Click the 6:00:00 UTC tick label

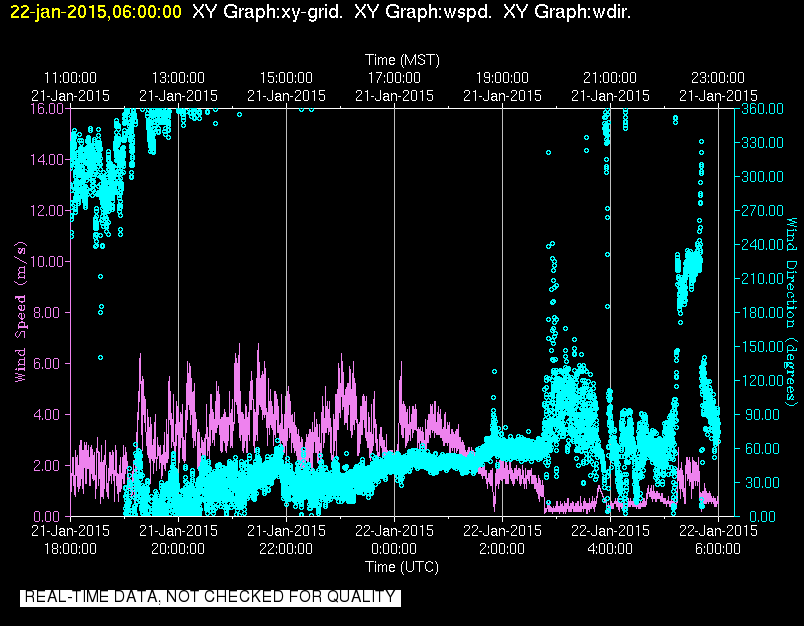(x=718, y=549)
